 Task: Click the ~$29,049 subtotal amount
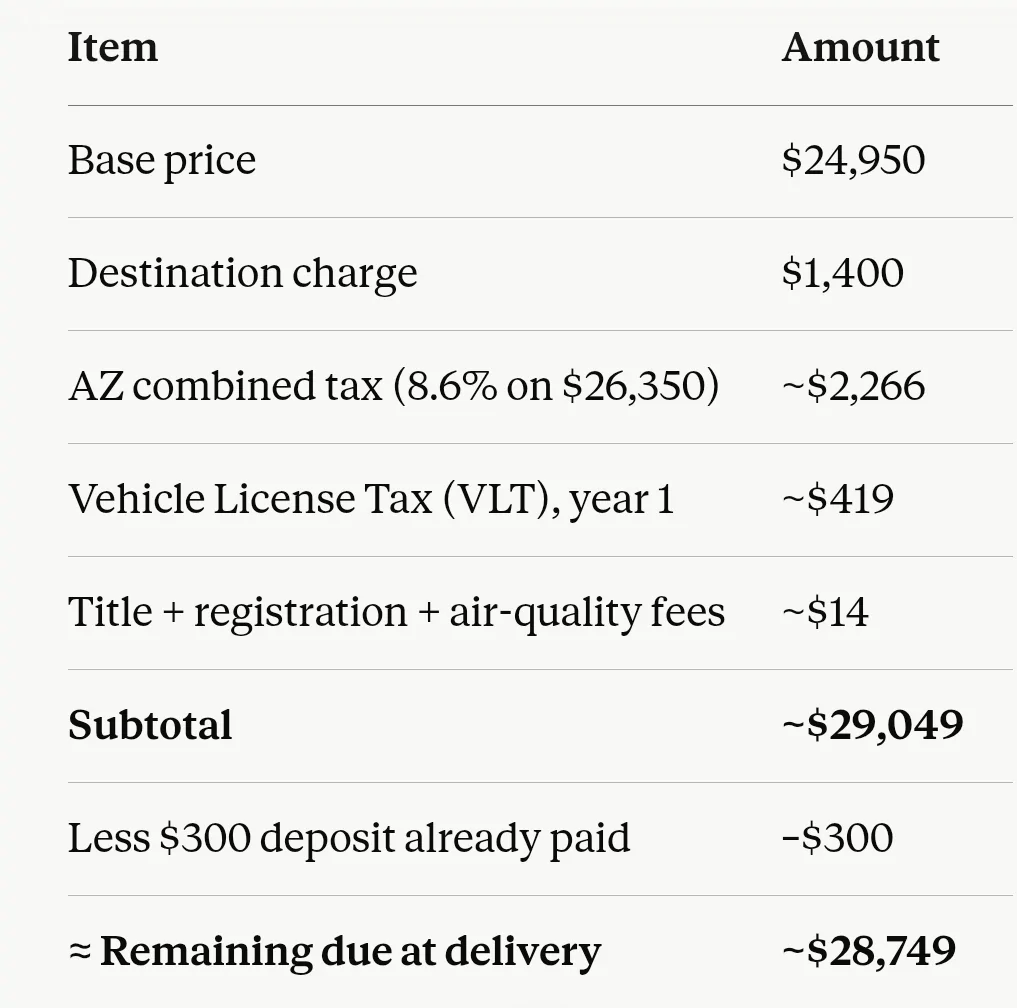(x=873, y=725)
